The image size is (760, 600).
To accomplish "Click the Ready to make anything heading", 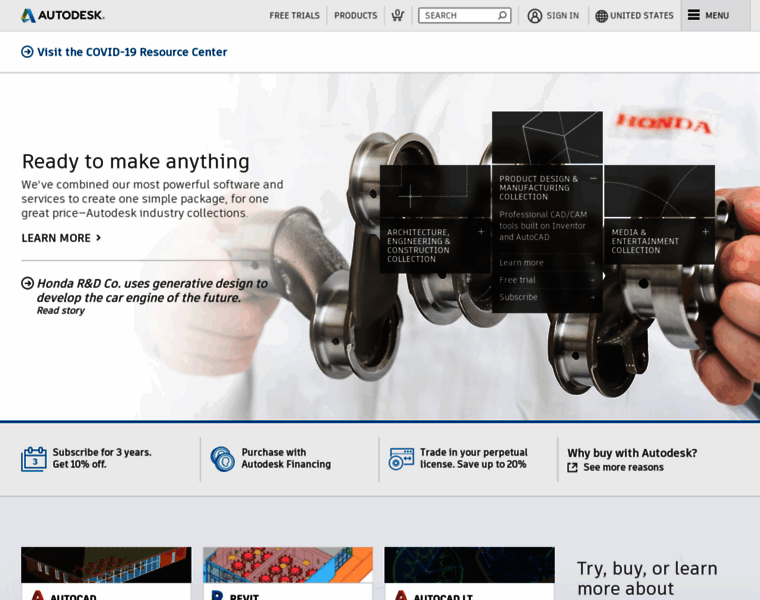I will [x=136, y=161].
